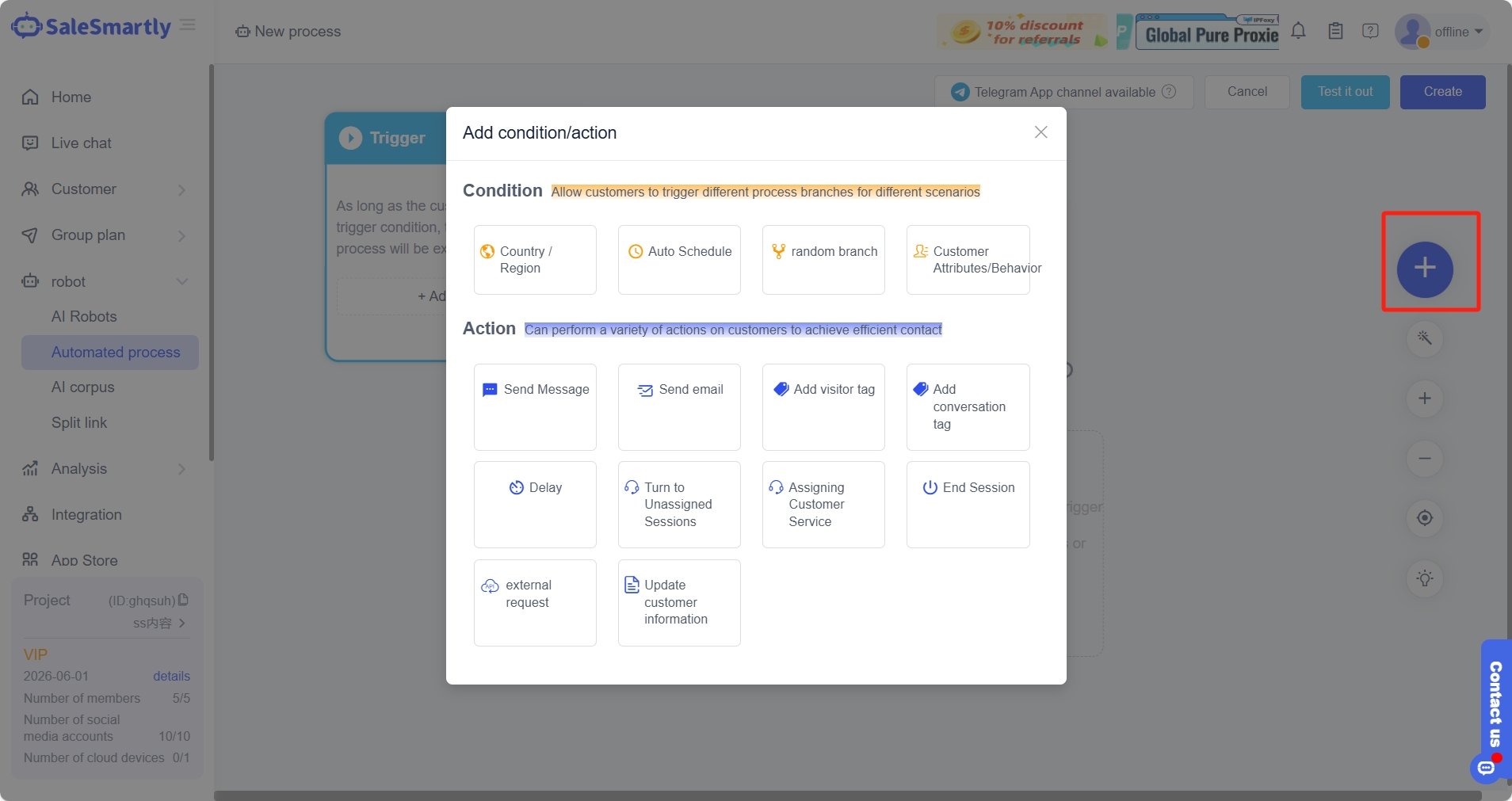Select the Send email action
The height and width of the screenshot is (801, 1512).
tap(678, 406)
